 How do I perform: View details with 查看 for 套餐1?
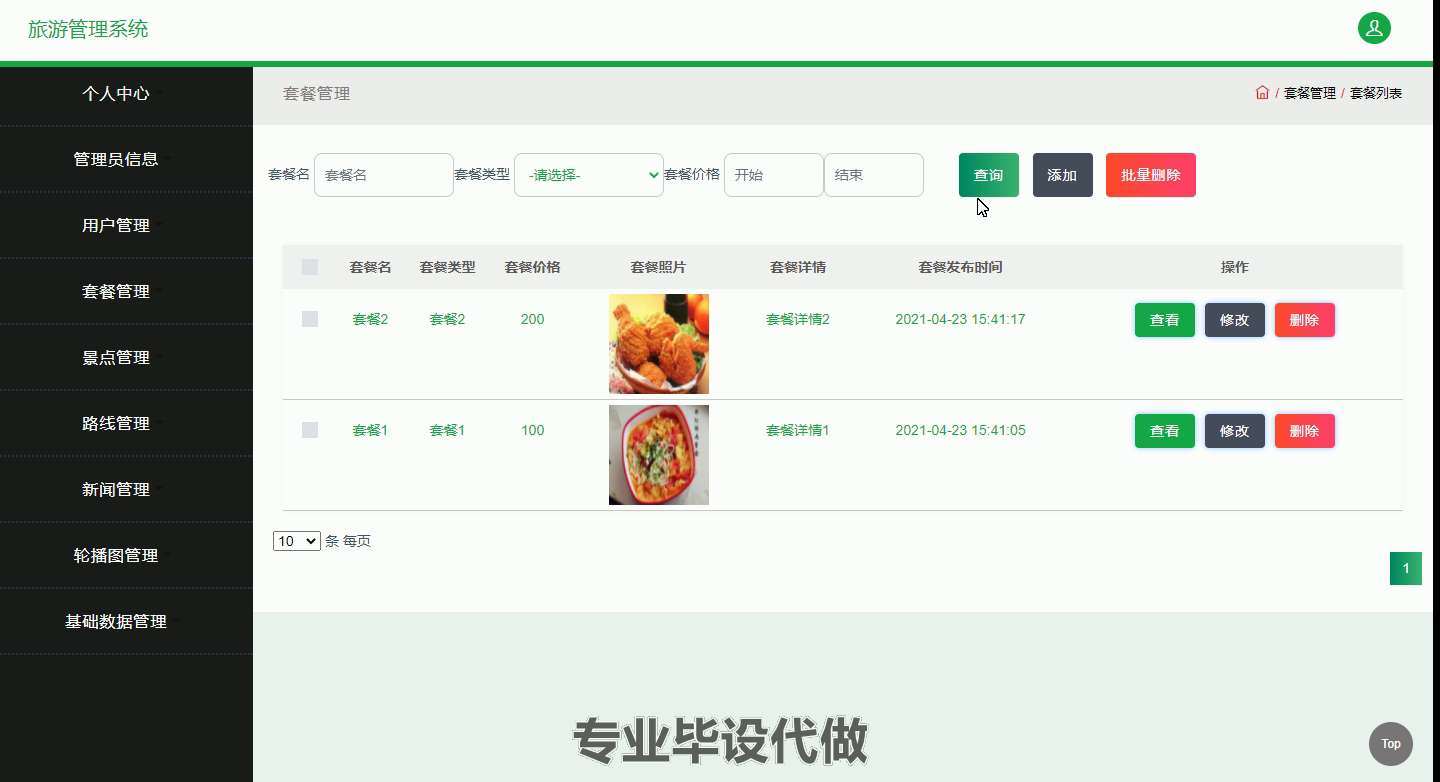tap(1165, 431)
